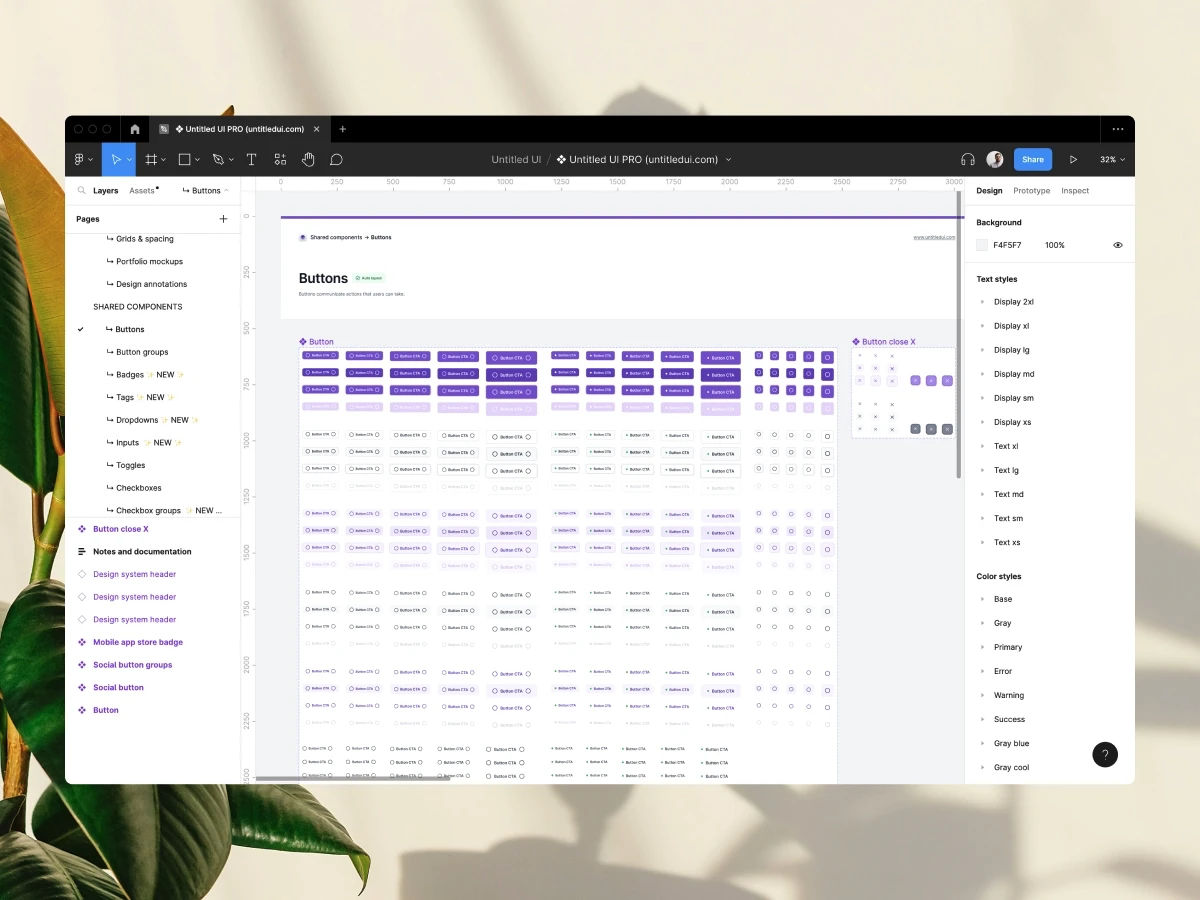Select the Text tool
The height and width of the screenshot is (900, 1200).
pos(251,159)
